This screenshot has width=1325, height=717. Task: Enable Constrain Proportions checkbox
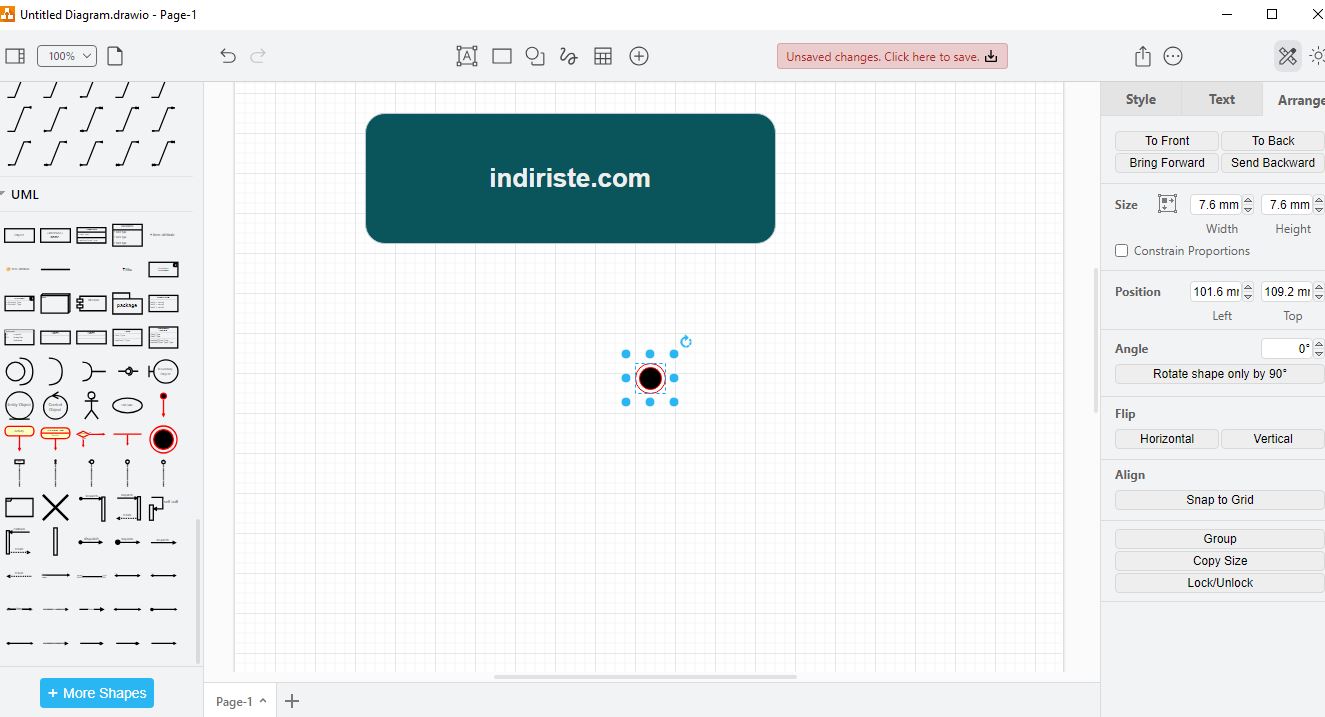point(1122,251)
